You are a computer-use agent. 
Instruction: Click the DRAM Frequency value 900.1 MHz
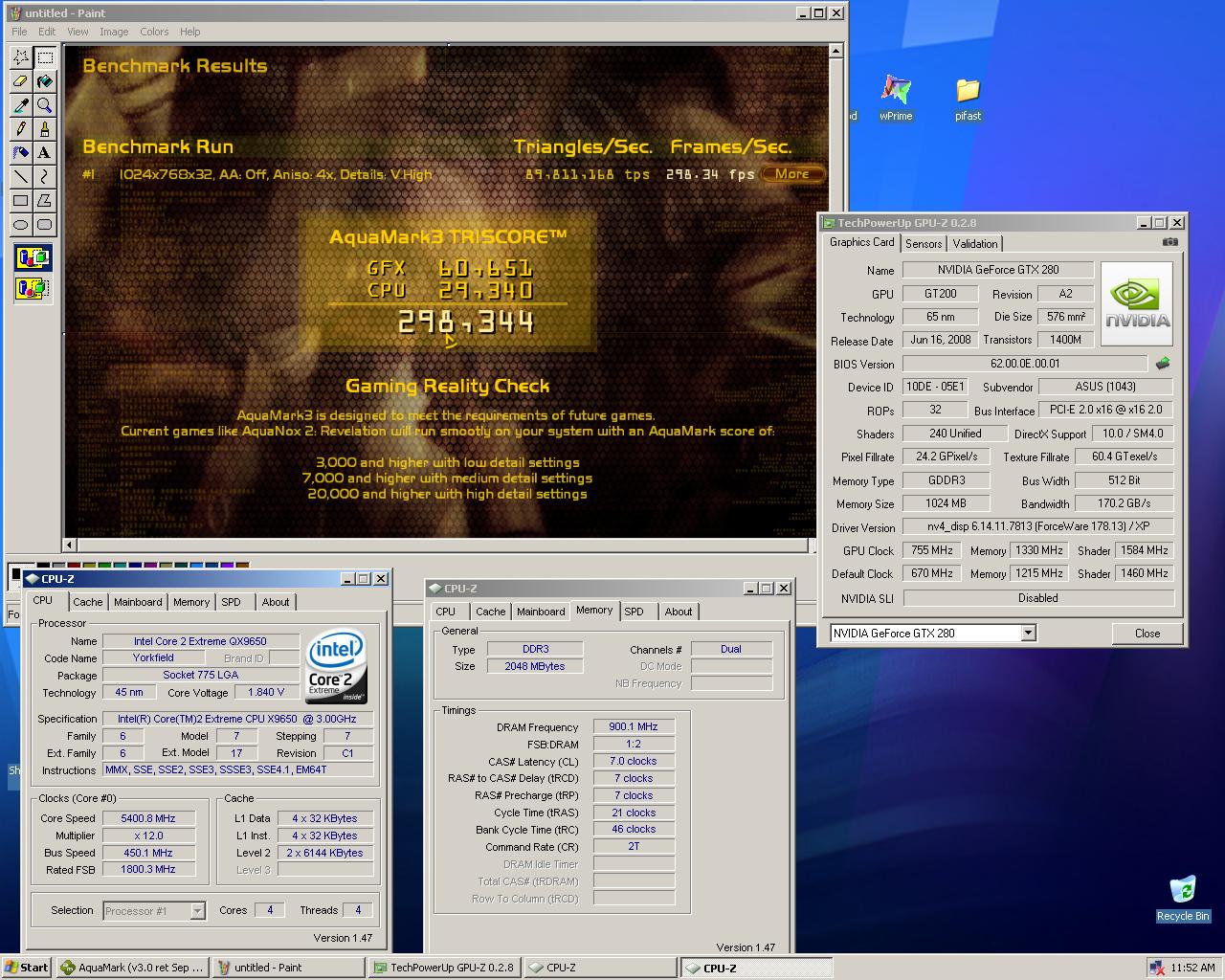pos(634,726)
